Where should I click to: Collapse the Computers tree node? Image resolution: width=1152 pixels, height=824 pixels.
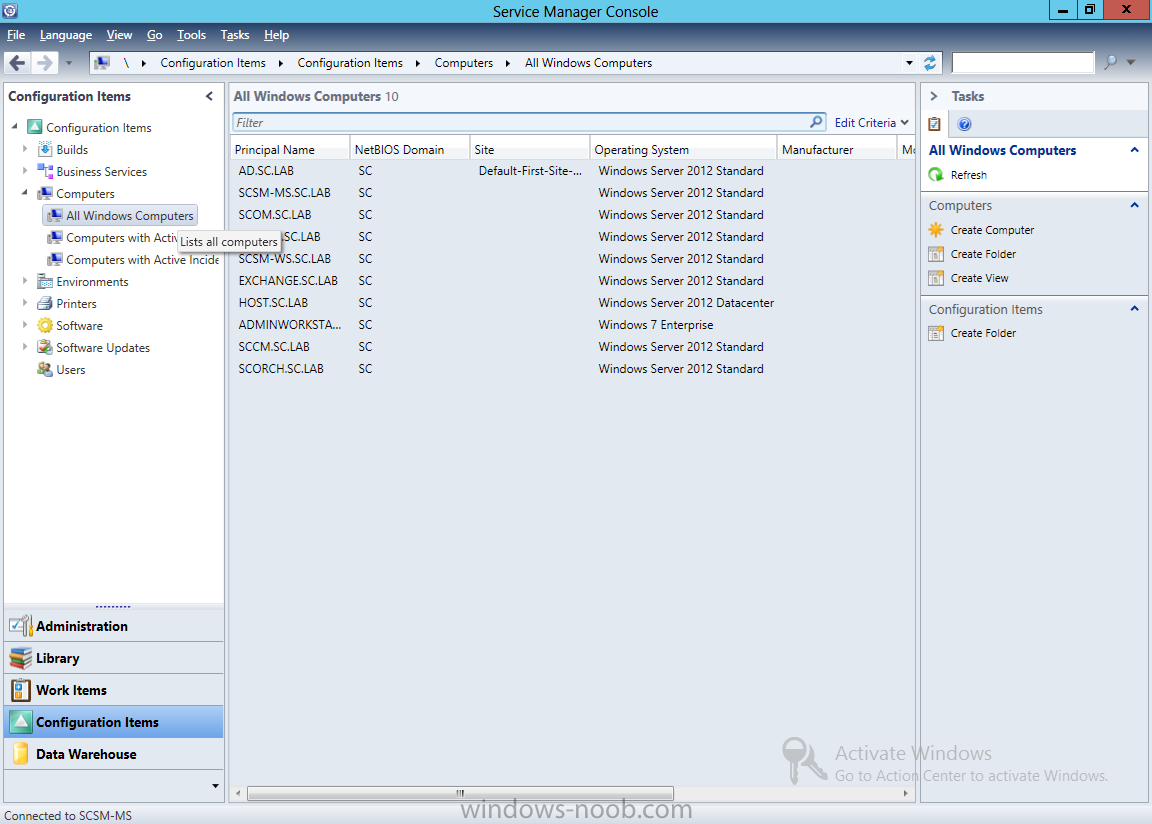(25, 192)
